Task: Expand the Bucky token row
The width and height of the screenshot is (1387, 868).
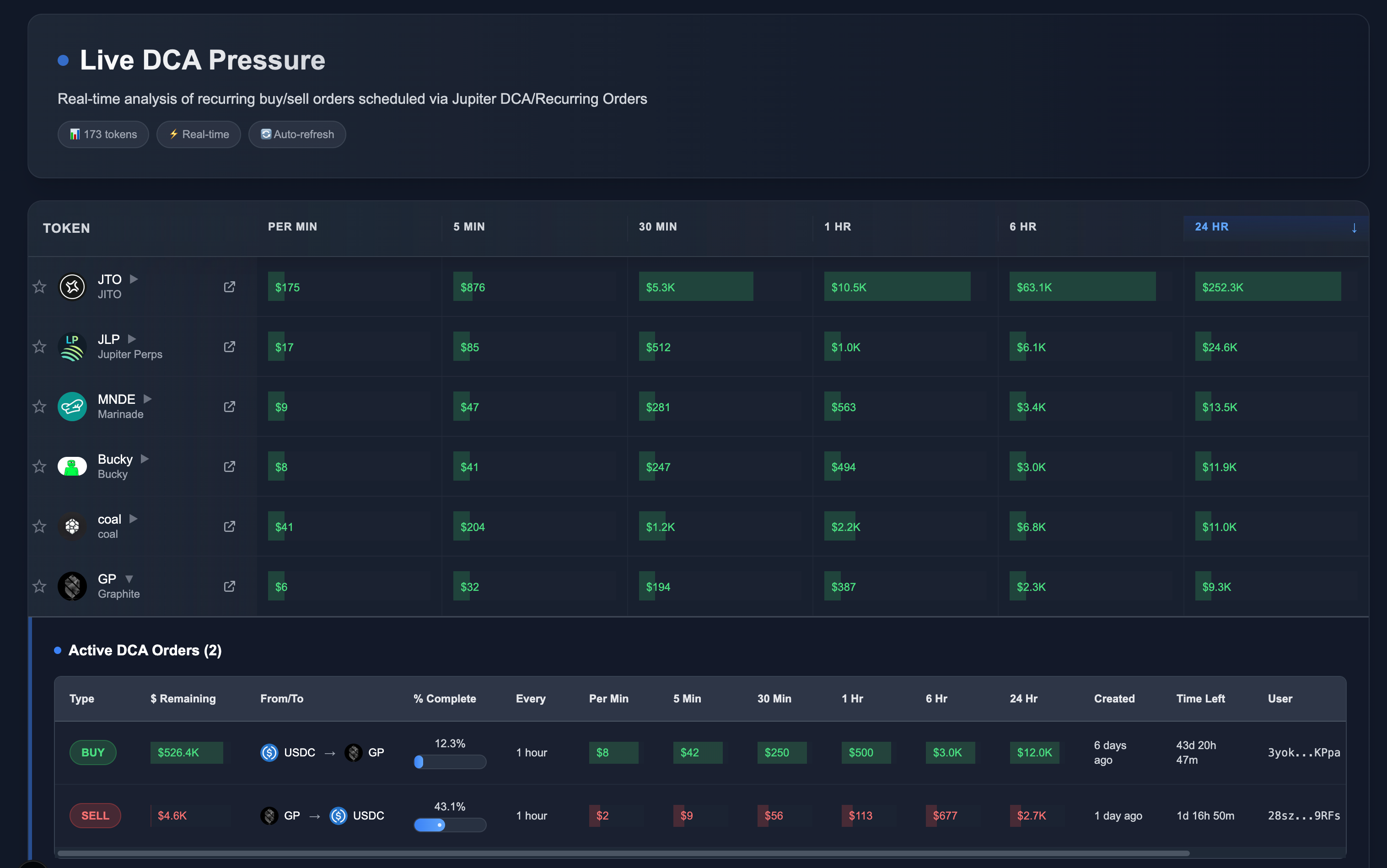Action: coord(144,459)
